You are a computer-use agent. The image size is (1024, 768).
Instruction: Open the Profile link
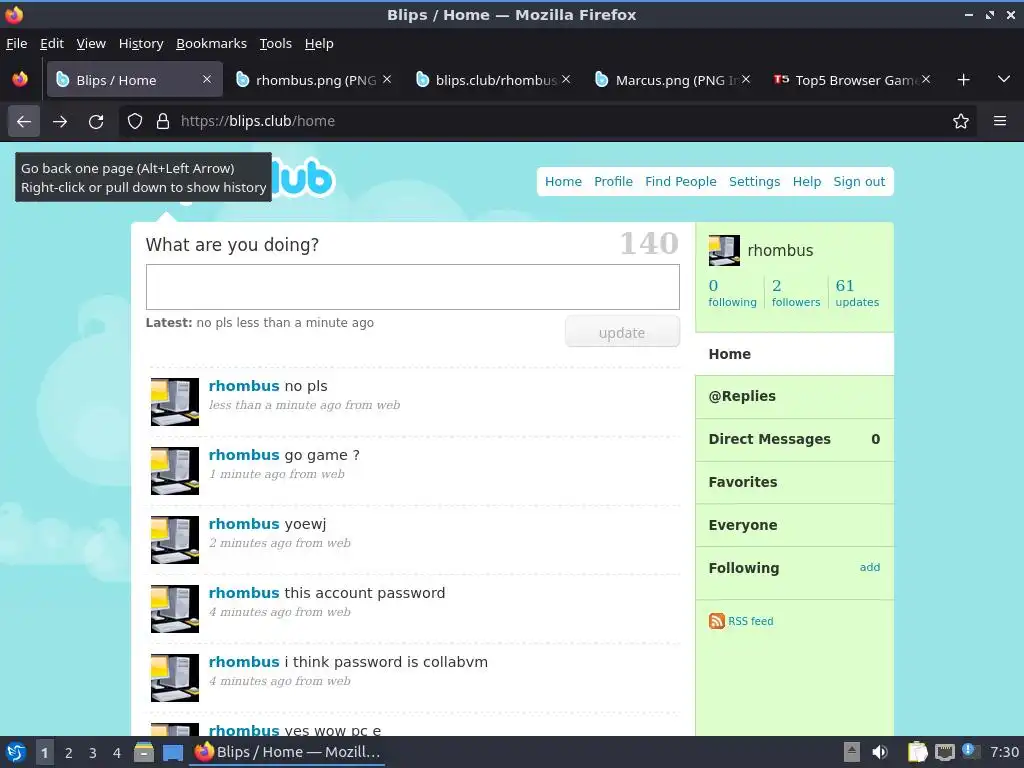(x=613, y=182)
